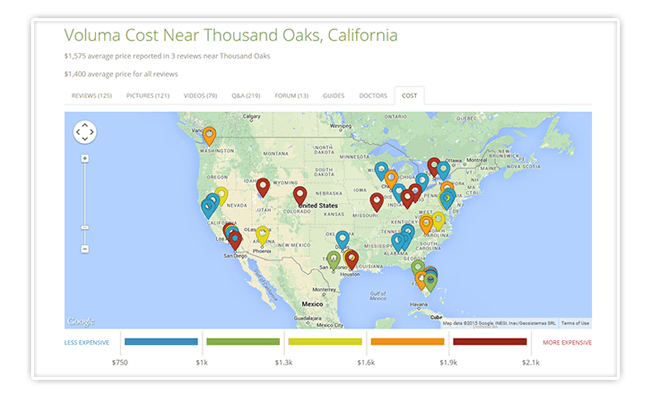Click the green pin near San Antonio

(333, 261)
